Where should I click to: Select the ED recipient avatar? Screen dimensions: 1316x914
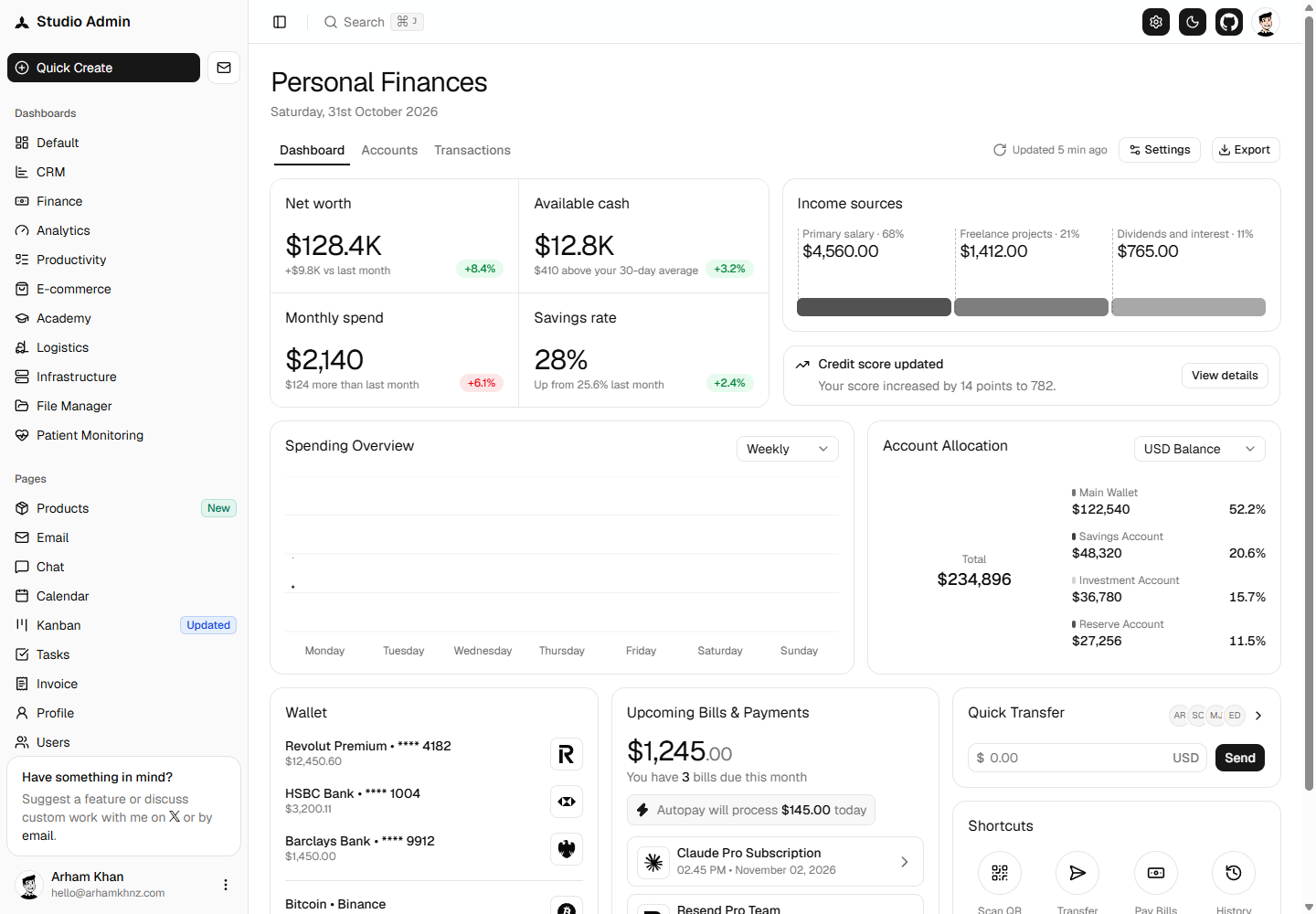1235,716
